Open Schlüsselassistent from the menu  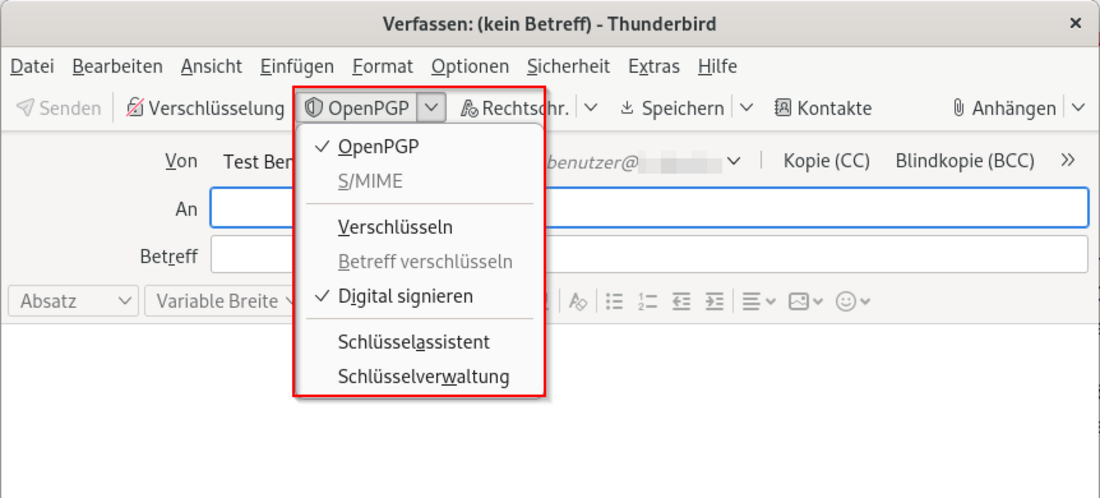[419, 342]
